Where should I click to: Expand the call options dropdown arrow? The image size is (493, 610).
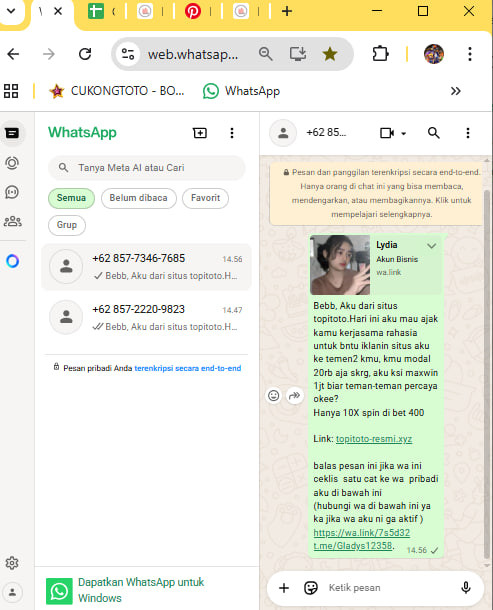click(404, 133)
